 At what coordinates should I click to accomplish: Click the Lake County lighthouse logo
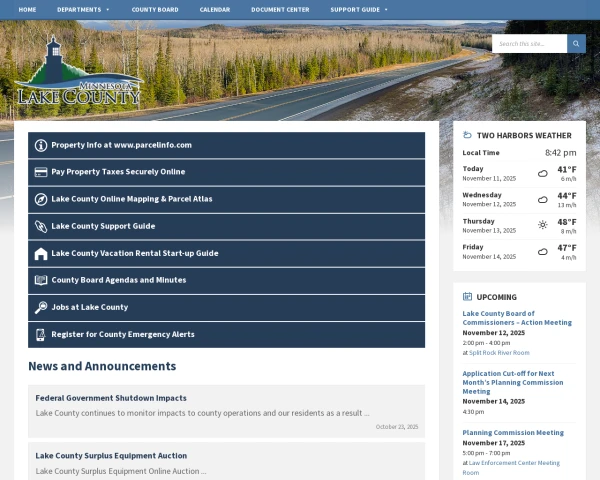[x=79, y=72]
